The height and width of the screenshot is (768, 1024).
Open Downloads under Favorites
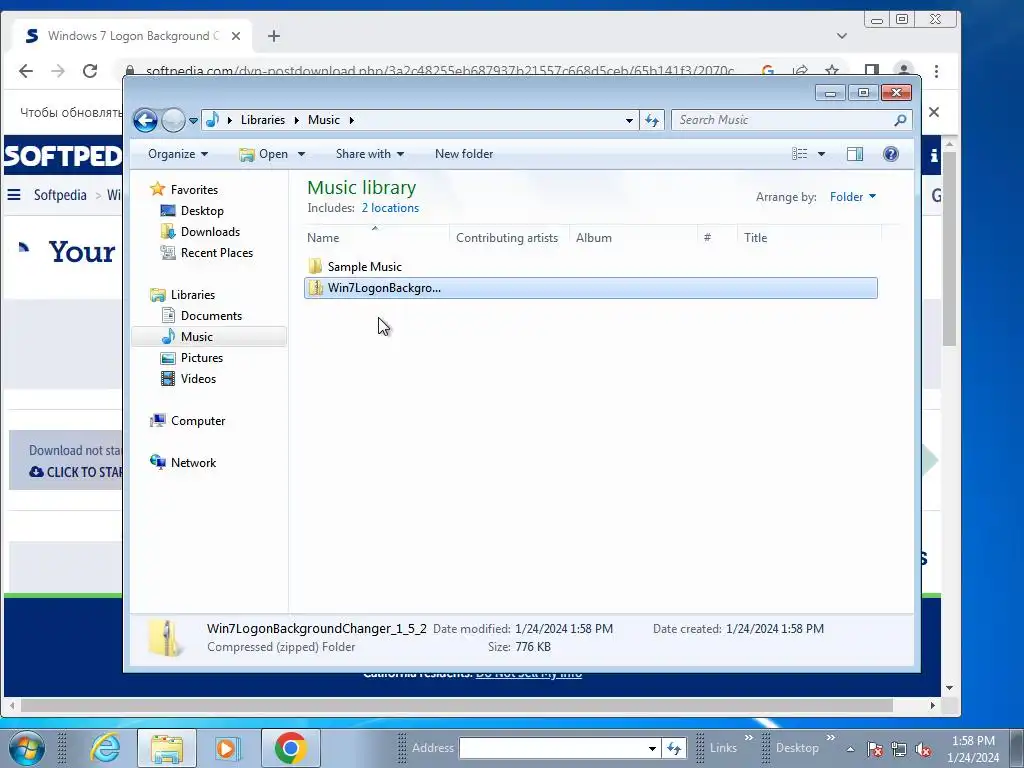(210, 232)
